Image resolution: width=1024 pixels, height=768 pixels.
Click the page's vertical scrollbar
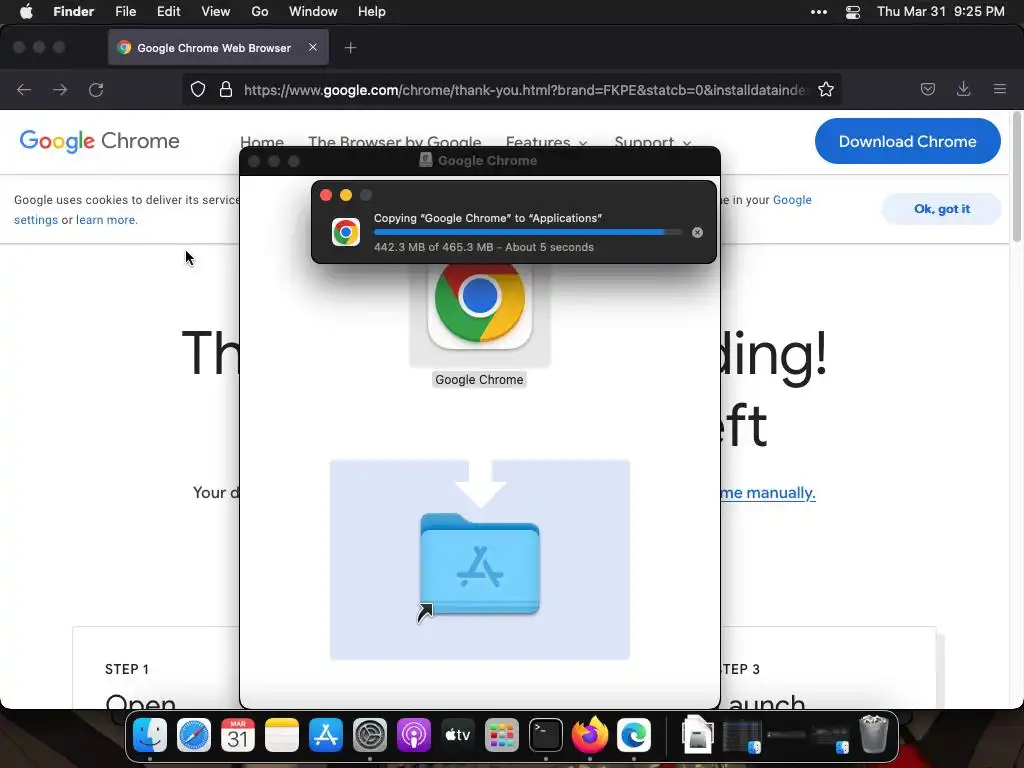pyautogui.click(x=1017, y=177)
